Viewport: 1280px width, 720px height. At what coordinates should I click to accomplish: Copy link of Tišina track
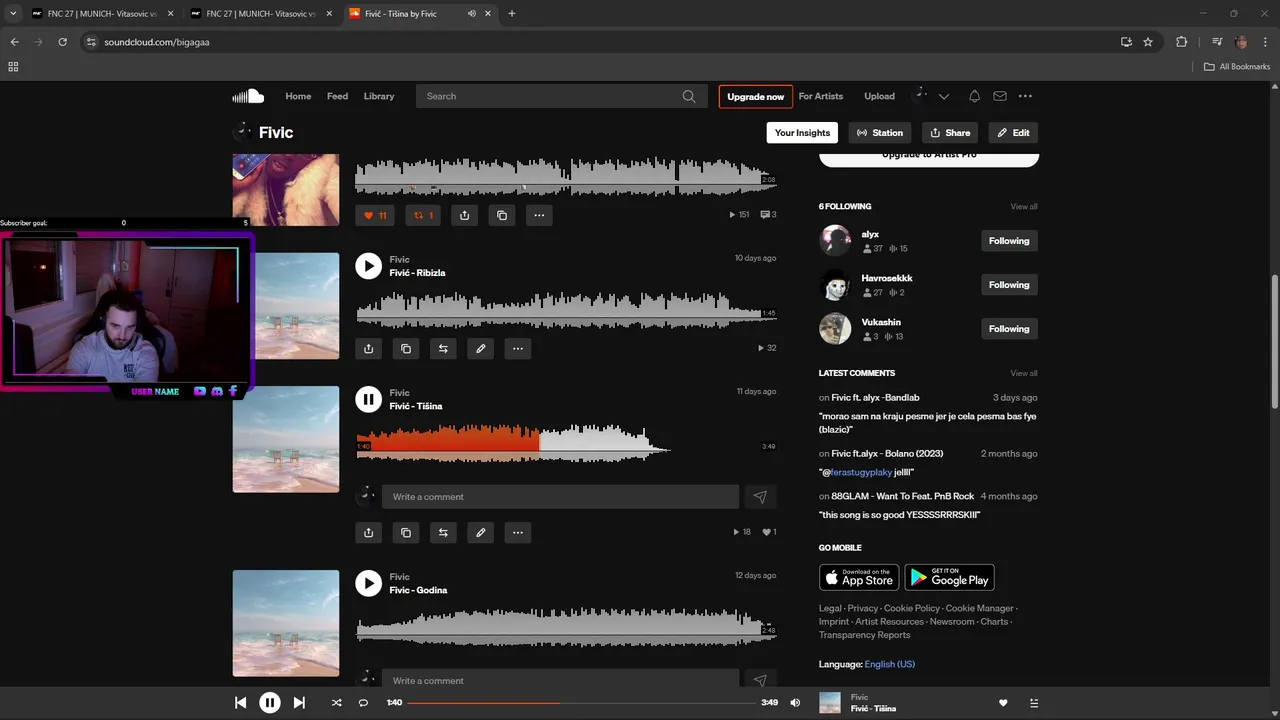click(406, 533)
